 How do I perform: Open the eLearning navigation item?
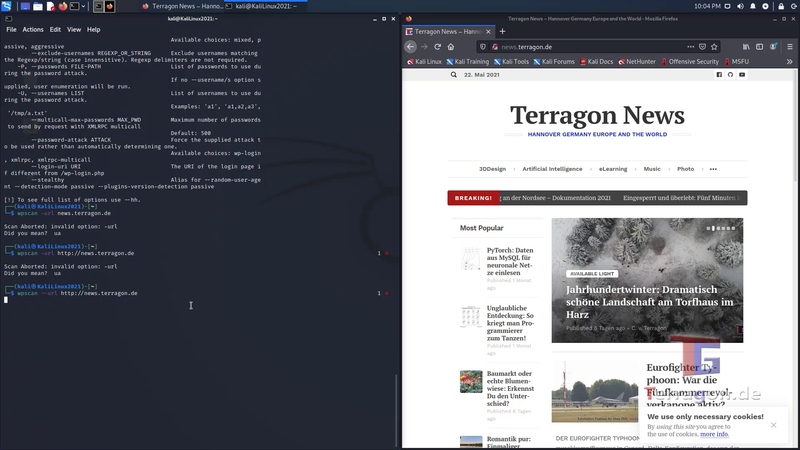[x=613, y=169]
